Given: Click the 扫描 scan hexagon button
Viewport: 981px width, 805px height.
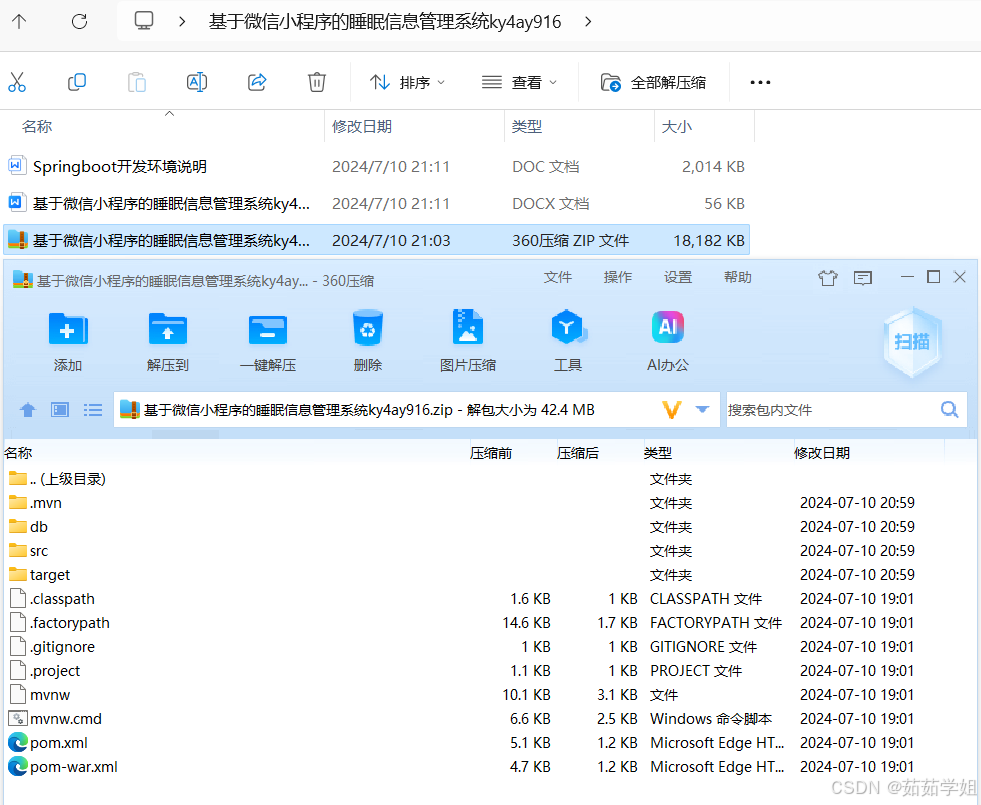Looking at the screenshot, I should tap(912, 342).
